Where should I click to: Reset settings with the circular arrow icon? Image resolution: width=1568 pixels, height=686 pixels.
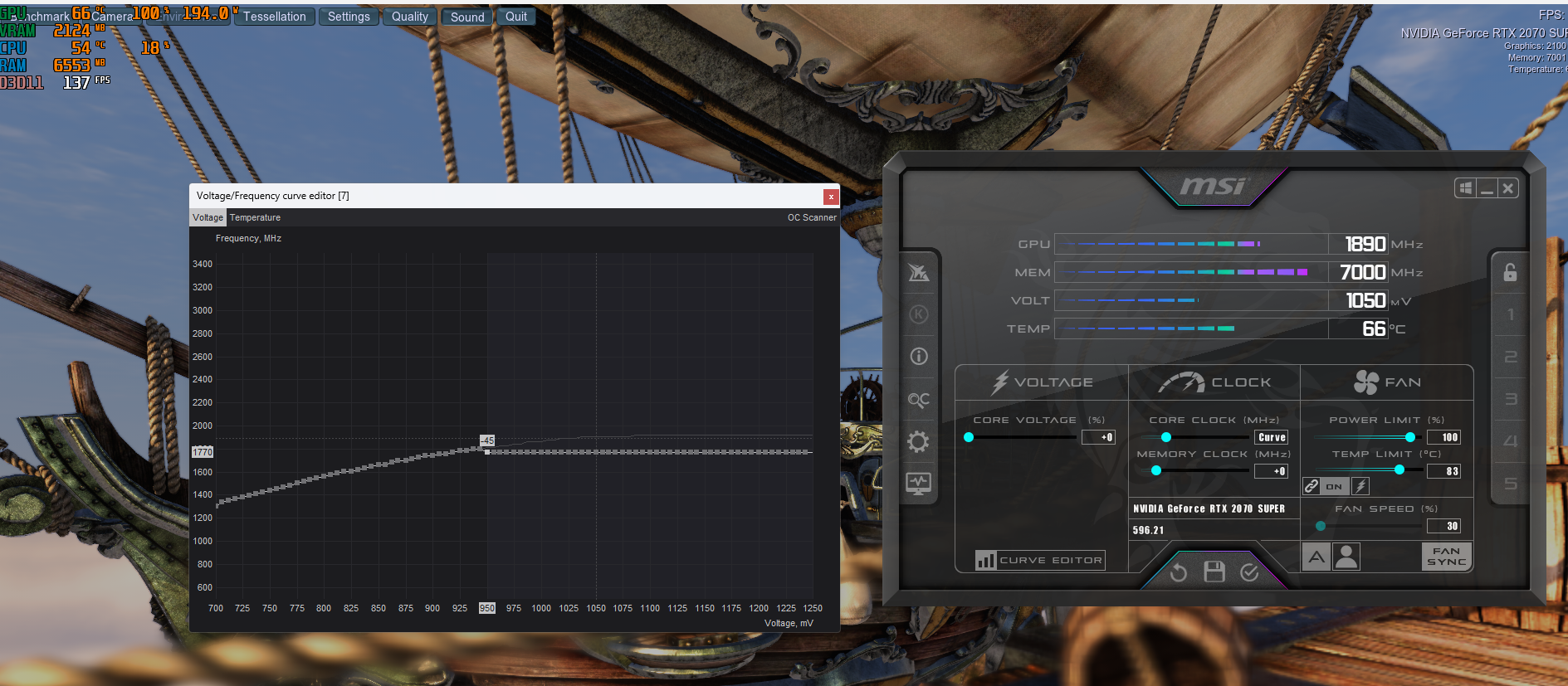[x=1179, y=572]
